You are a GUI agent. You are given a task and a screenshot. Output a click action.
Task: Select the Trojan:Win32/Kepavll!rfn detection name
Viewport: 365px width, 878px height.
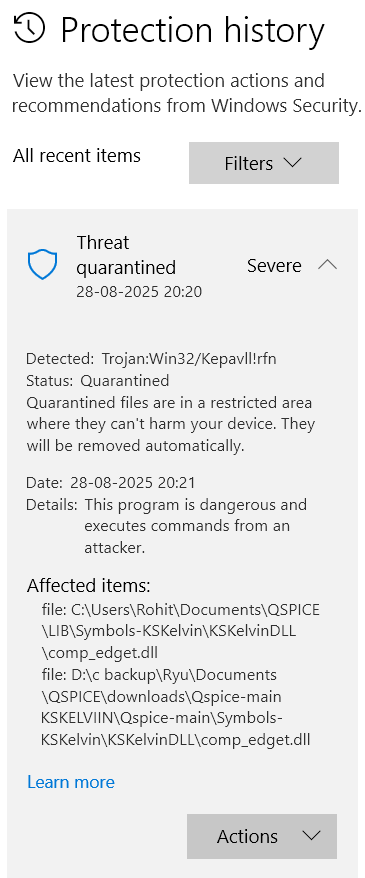pos(189,358)
